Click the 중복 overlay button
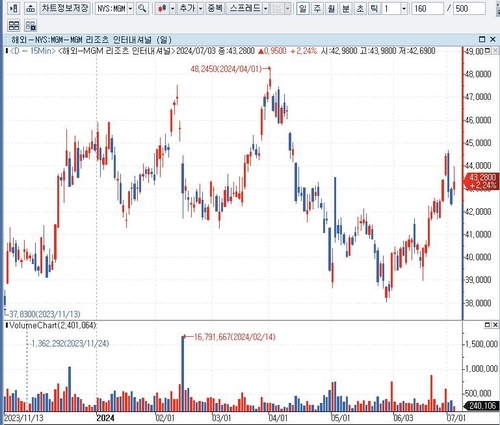 pyautogui.click(x=215, y=8)
